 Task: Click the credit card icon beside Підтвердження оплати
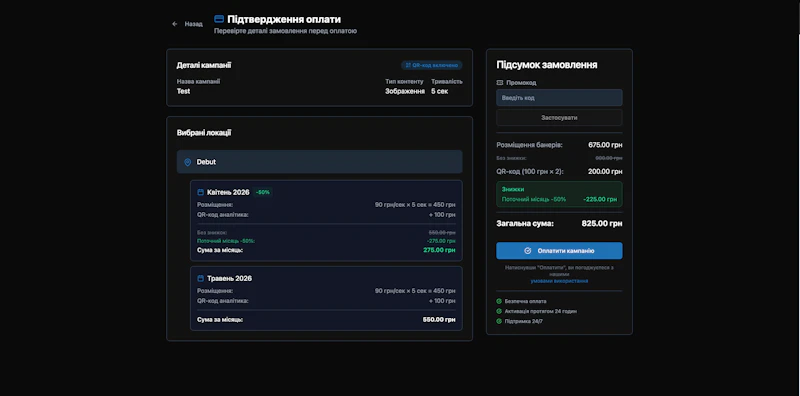[219, 19]
